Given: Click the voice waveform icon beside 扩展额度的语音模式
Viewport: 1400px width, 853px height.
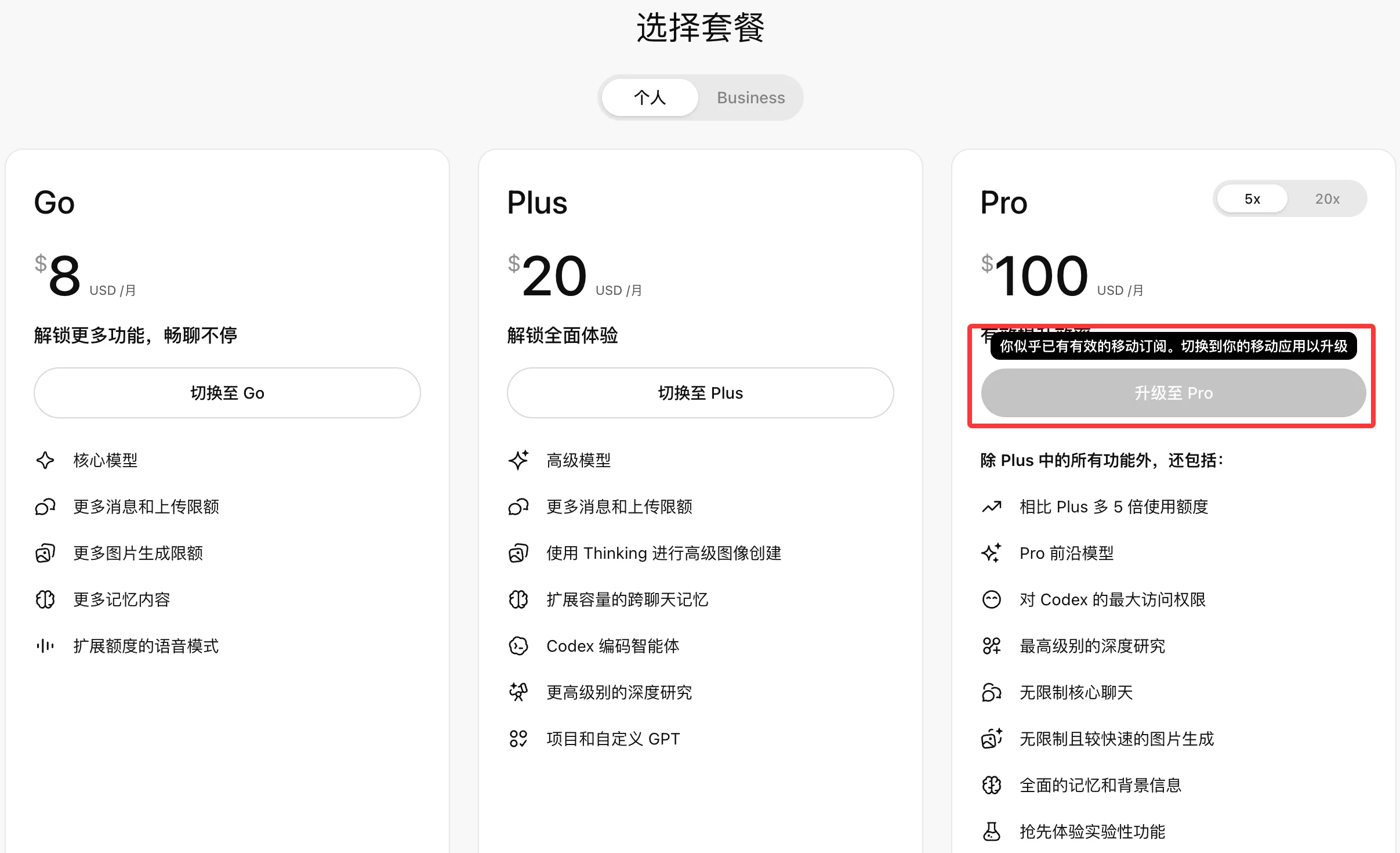Looking at the screenshot, I should pyautogui.click(x=45, y=646).
